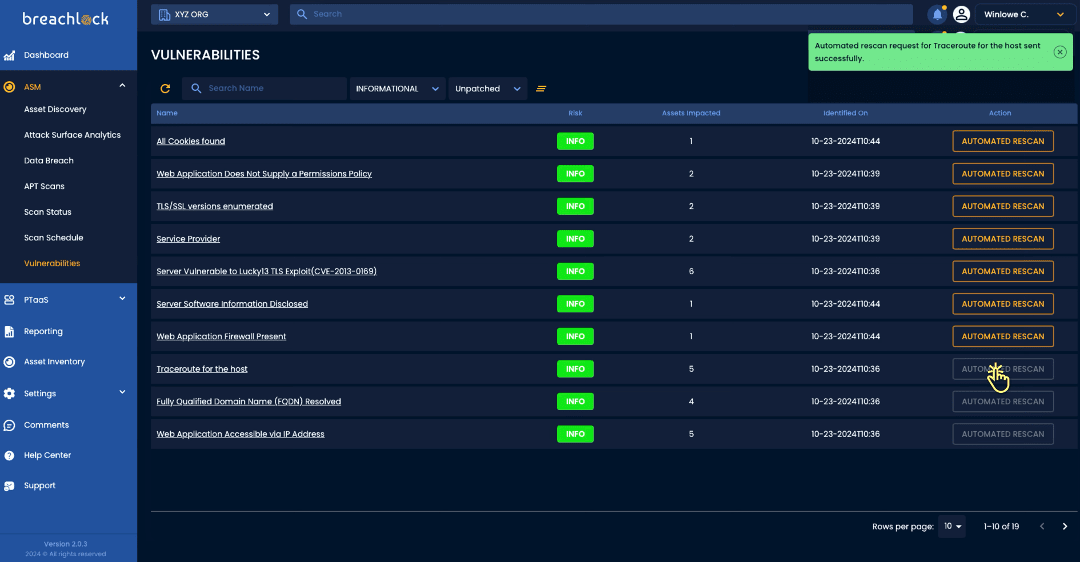Click the Asset Inventory icon

point(9,362)
